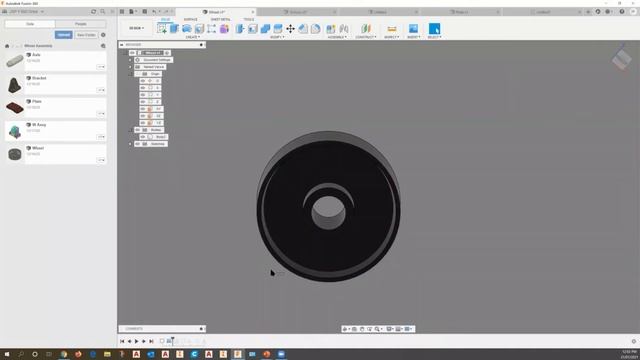640x360 pixels.
Task: Open the Modify dropdown menu
Action: [x=278, y=37]
